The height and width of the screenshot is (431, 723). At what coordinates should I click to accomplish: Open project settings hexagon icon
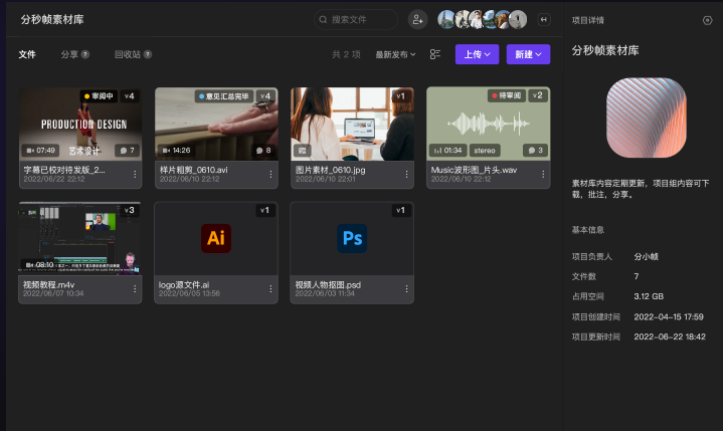[x=707, y=20]
